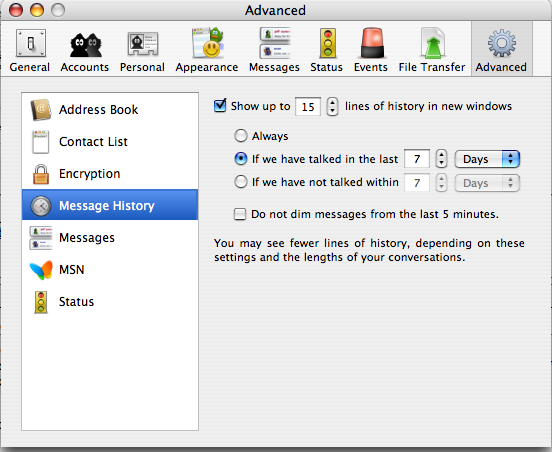Image resolution: width=552 pixels, height=452 pixels.
Task: Click the Message History clock icon
Action: [41, 206]
